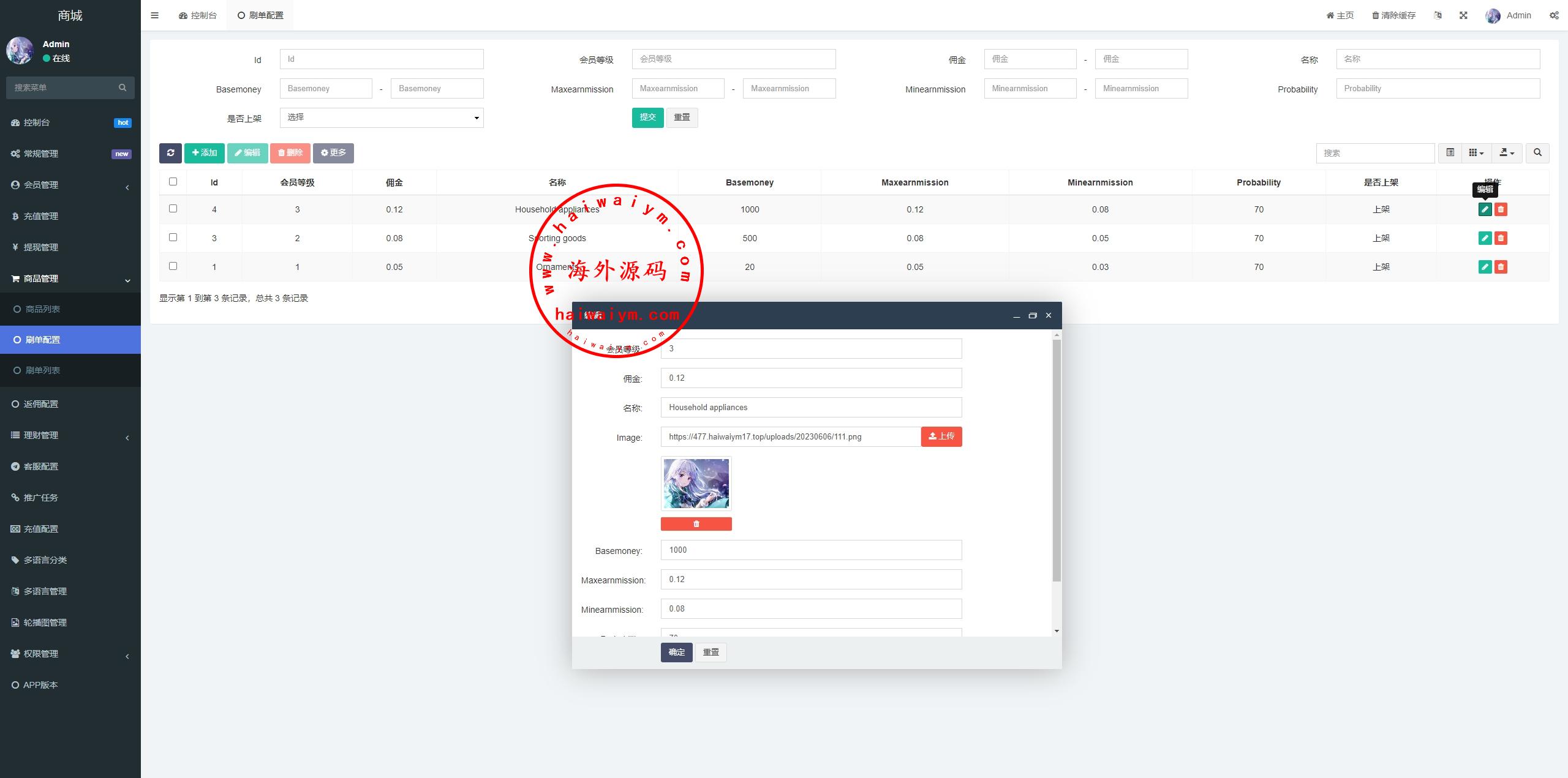Click the 上传 upload button

pos(941,436)
